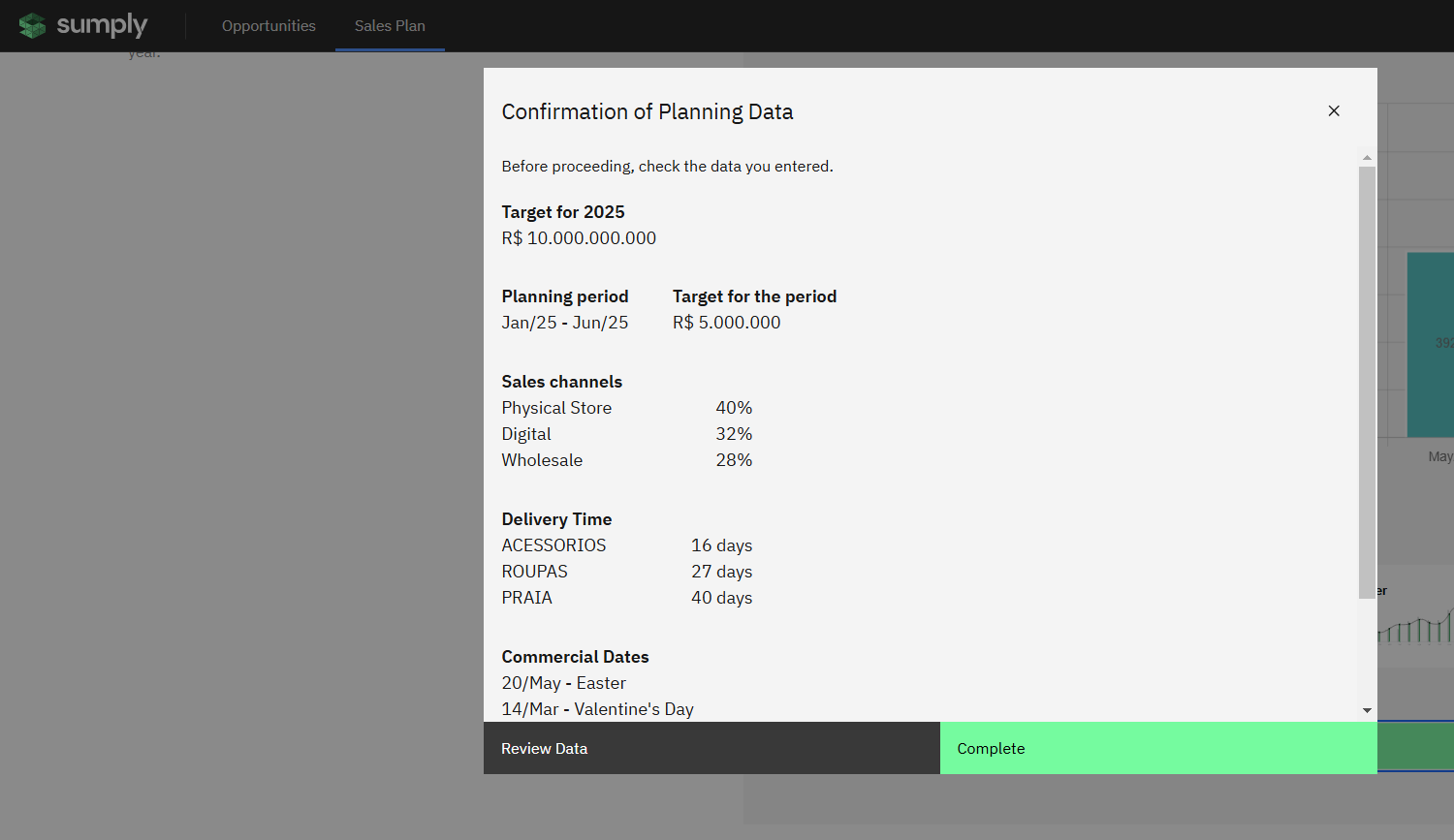1454x840 pixels.
Task: Click the 14/Mar - Valentine's Day date
Action: [x=597, y=709]
